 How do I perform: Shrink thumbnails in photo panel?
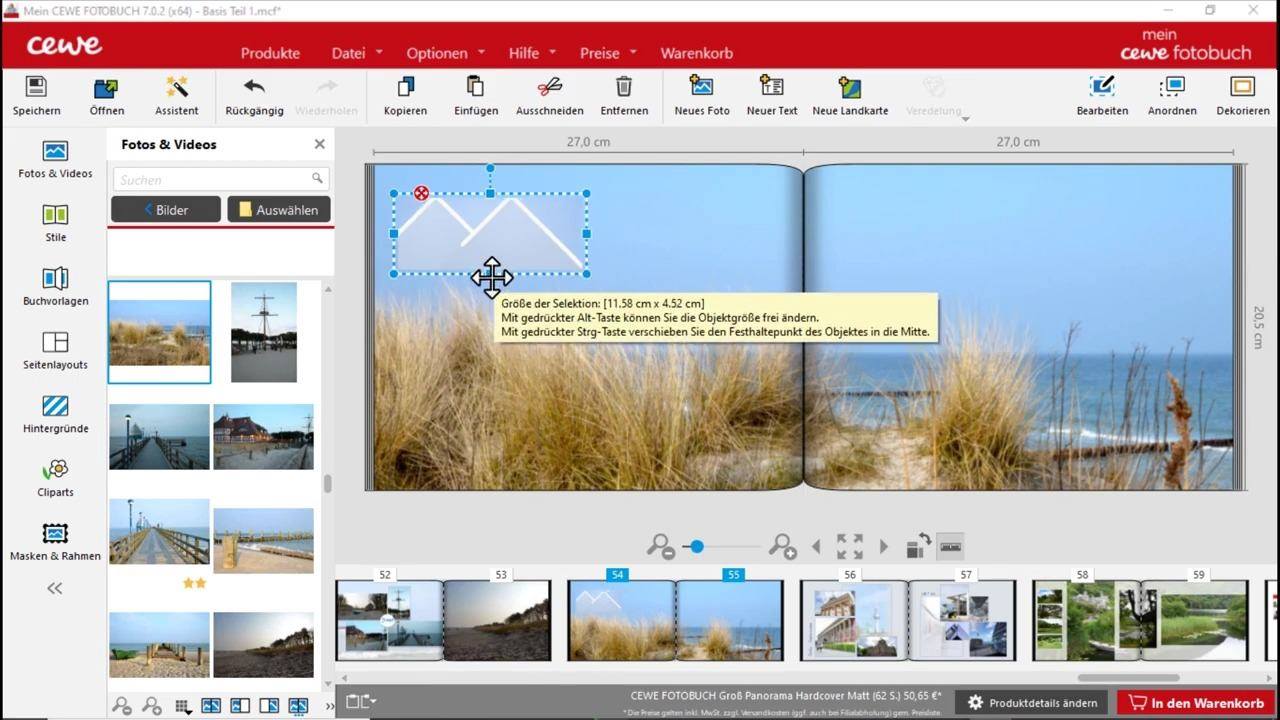[x=122, y=706]
